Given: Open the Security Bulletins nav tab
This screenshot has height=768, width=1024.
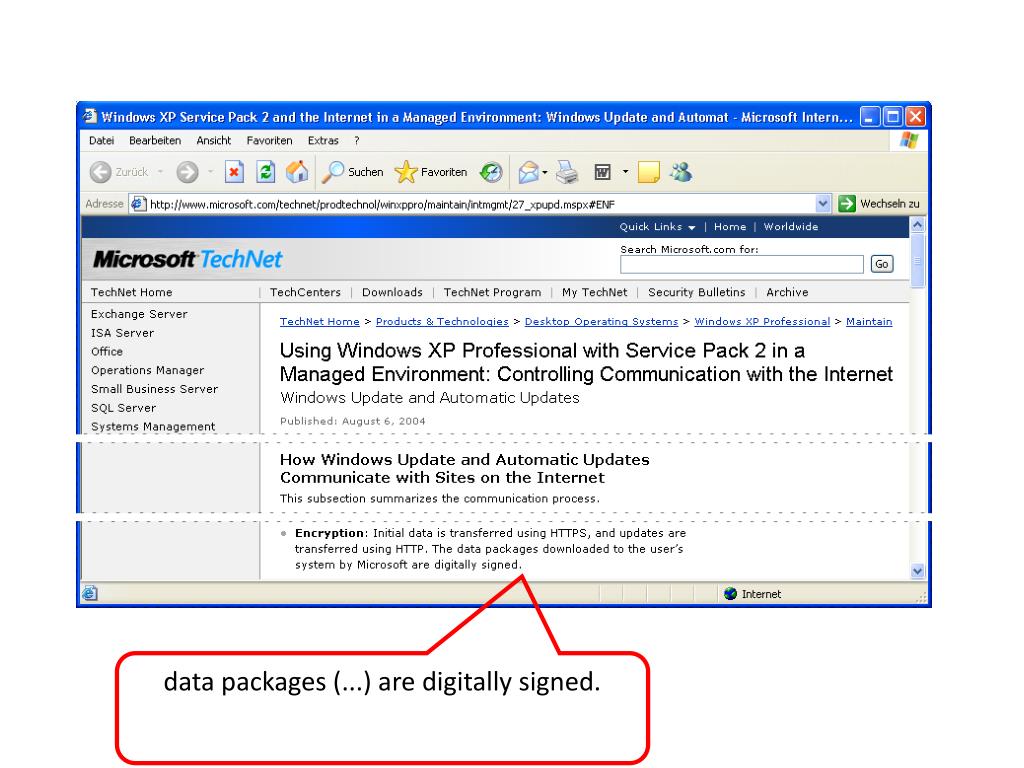Looking at the screenshot, I should (x=696, y=292).
